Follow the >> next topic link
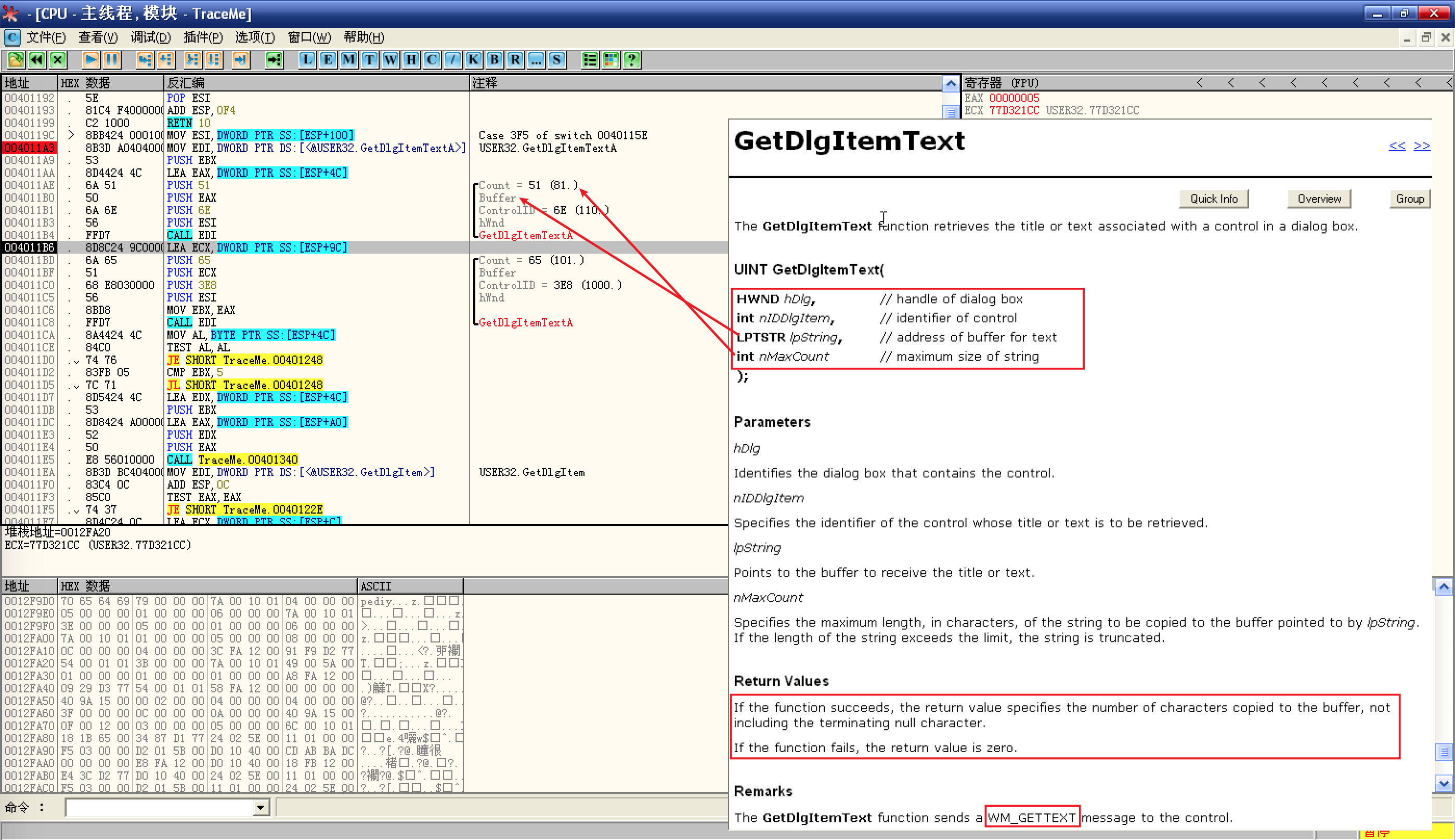 coord(1422,146)
